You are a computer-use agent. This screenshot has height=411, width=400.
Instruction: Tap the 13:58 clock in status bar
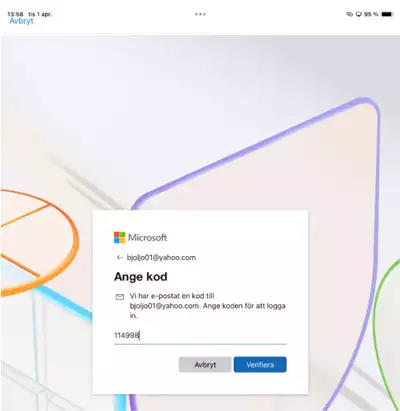point(15,14)
